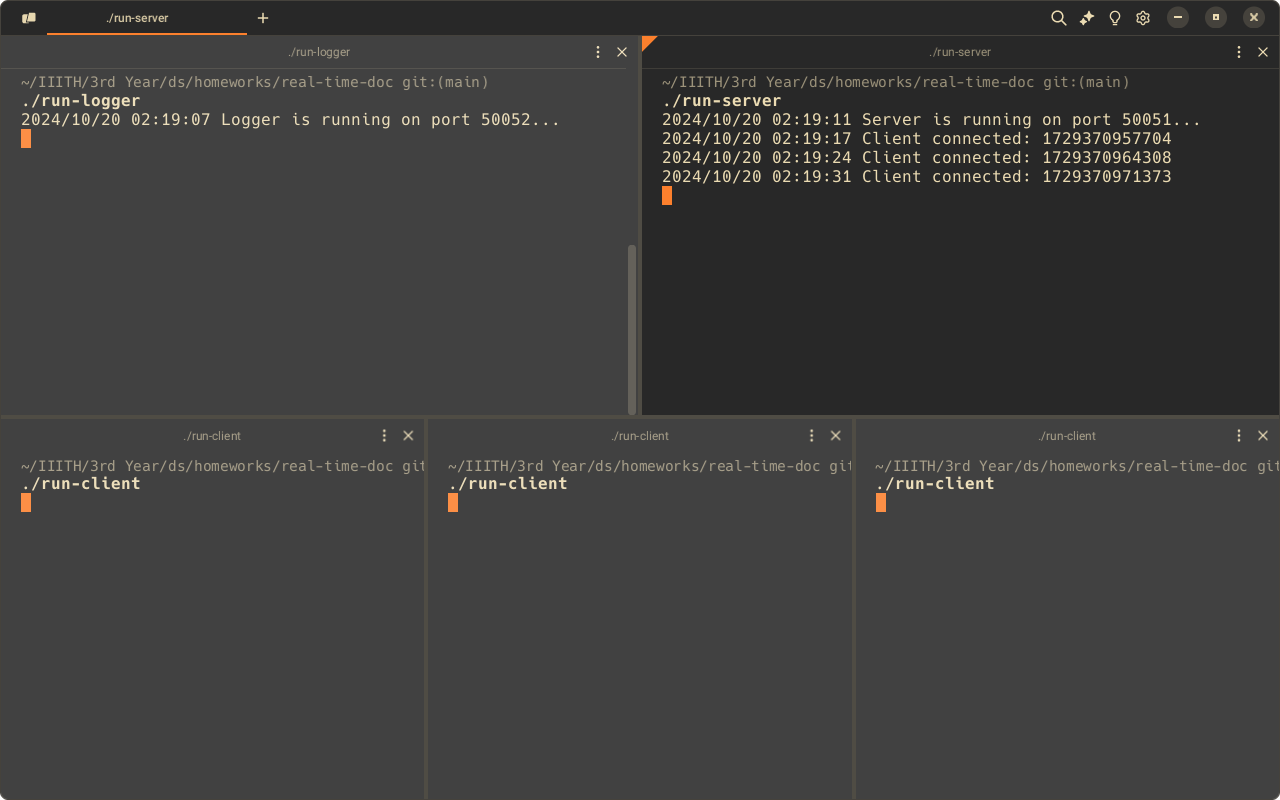Screen dimensions: 1280x800
Task: Click the middle run-client pane title
Action: click(640, 436)
